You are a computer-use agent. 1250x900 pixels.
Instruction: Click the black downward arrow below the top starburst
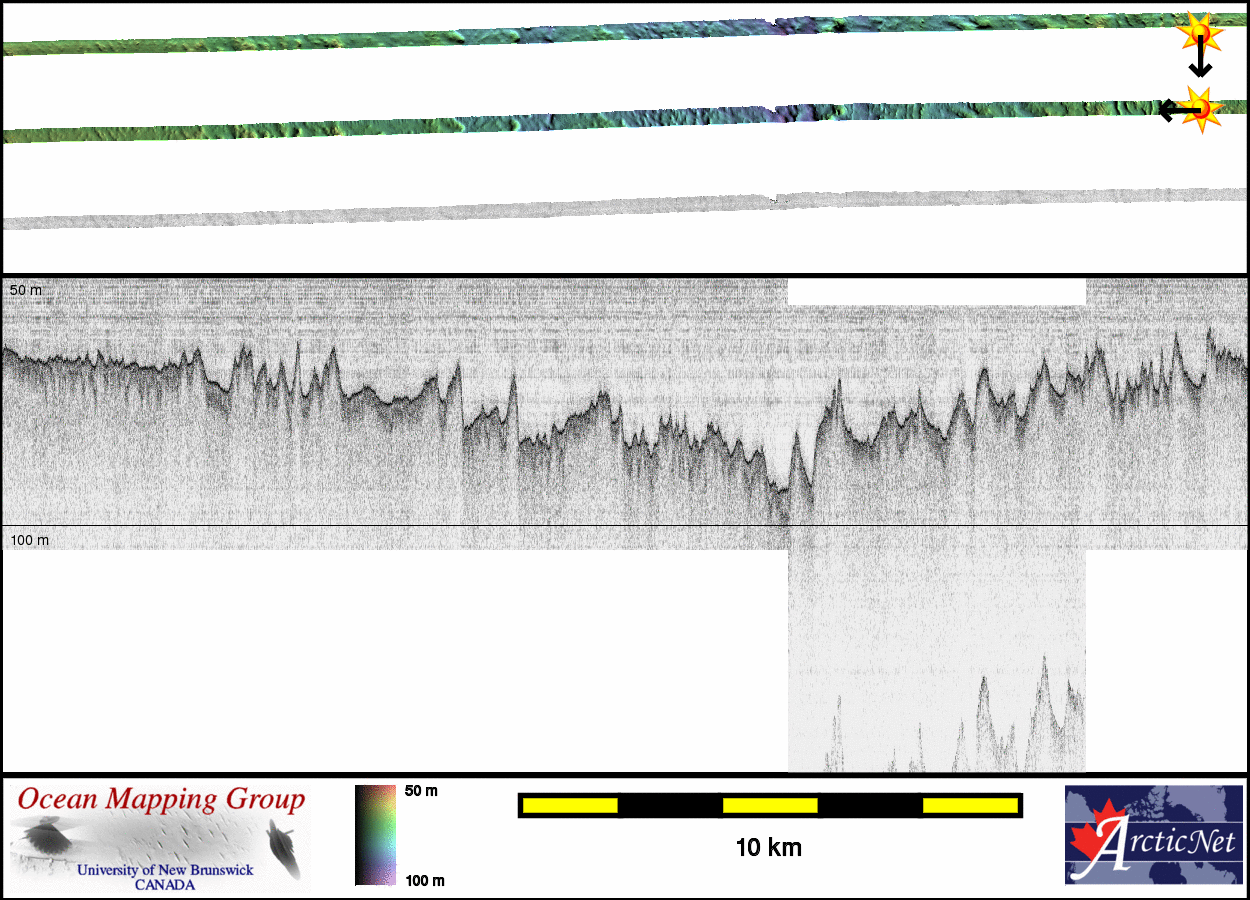[1200, 64]
